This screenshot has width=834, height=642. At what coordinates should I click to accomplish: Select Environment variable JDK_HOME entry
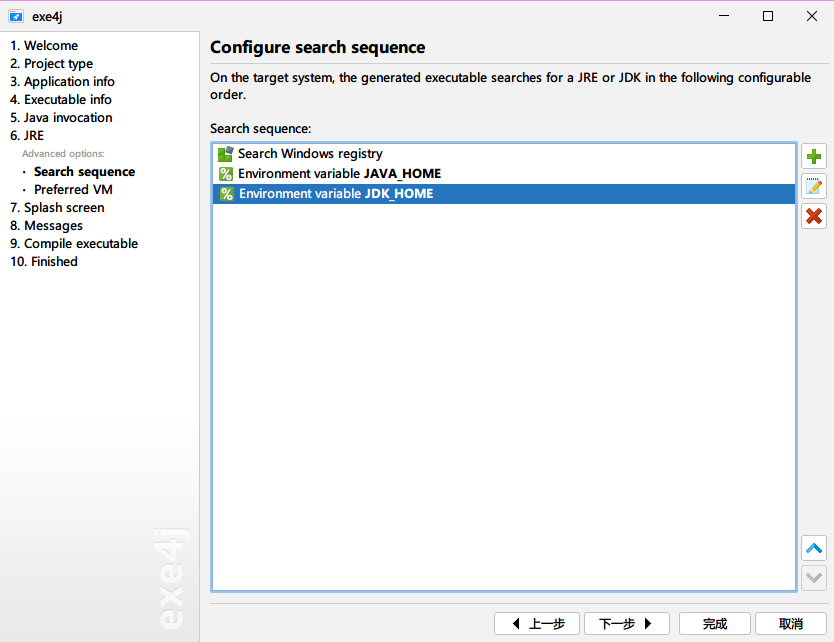click(336, 194)
